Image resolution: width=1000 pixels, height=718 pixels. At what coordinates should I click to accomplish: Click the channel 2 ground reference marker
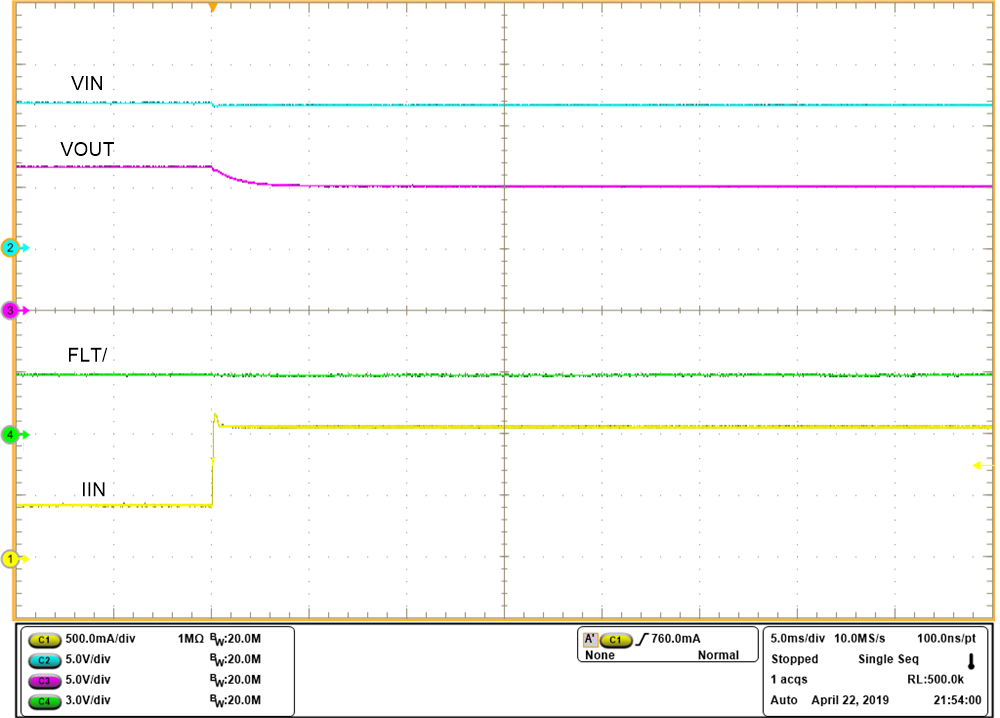coord(8,249)
